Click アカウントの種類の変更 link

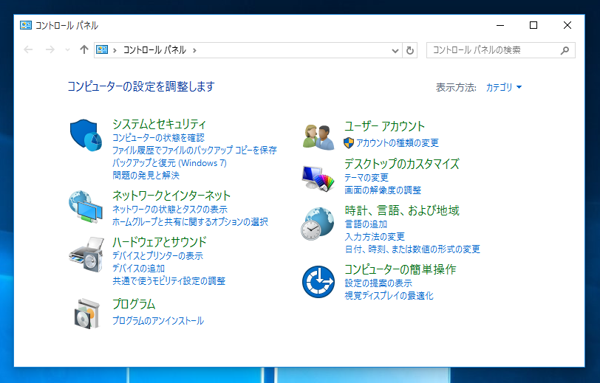(397, 143)
